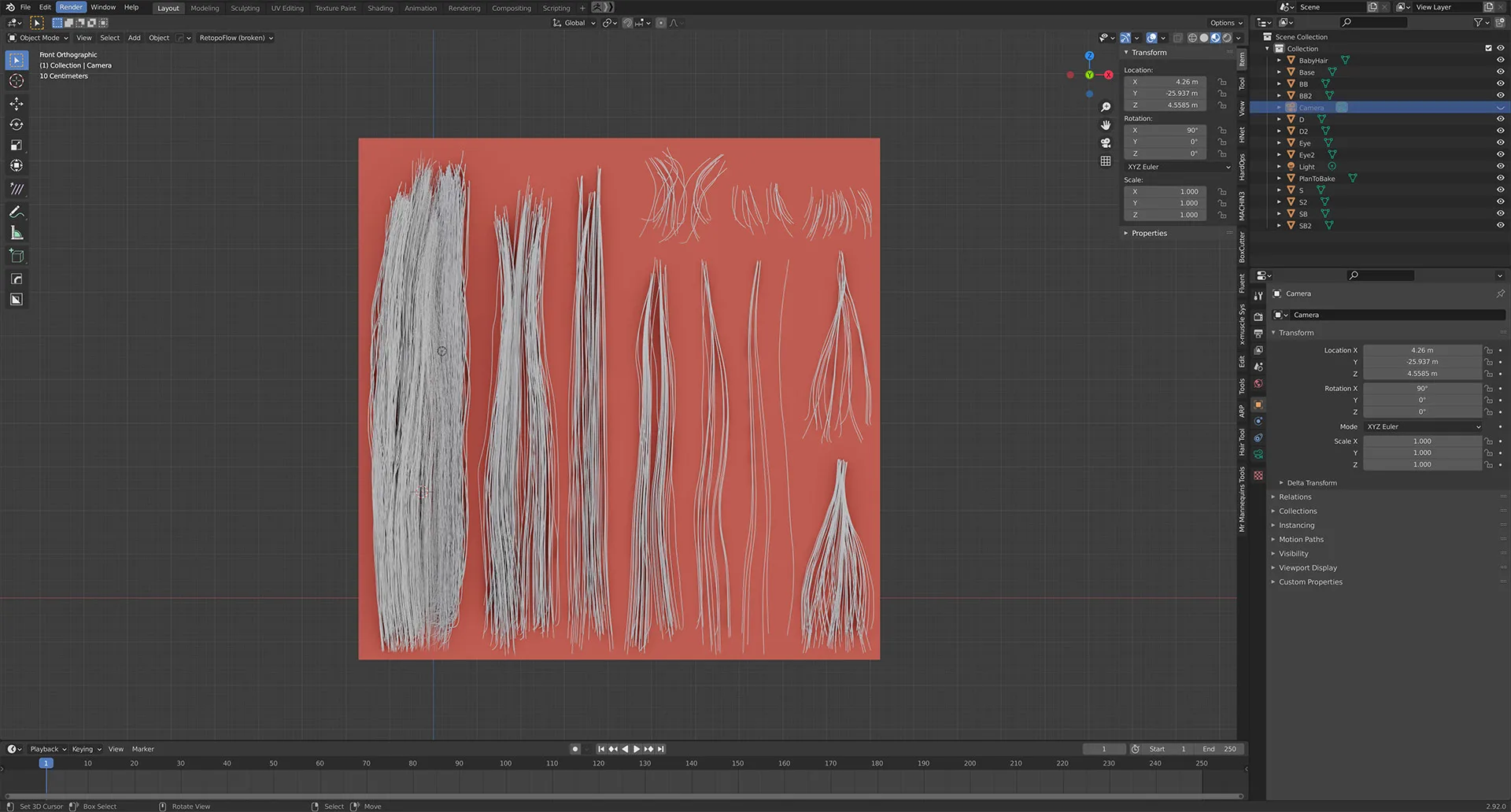Switch to orthographic/perspective grid icon

pyautogui.click(x=1106, y=161)
